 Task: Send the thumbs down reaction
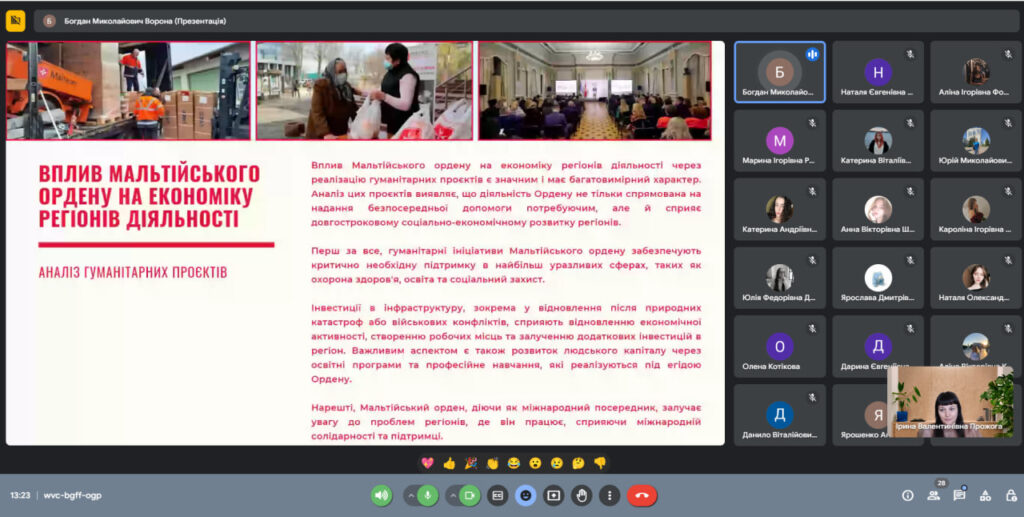click(x=600, y=463)
